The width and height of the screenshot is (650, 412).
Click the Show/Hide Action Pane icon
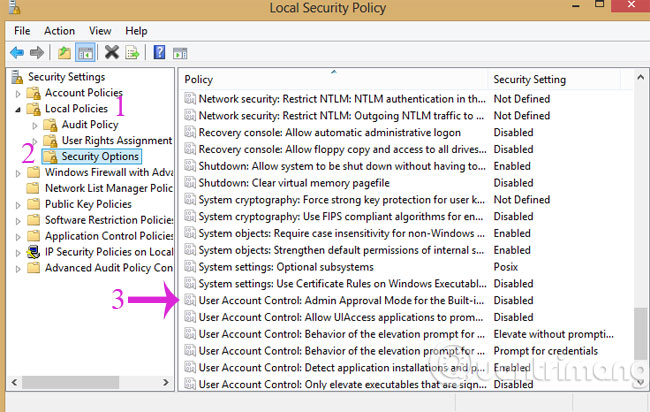pos(180,53)
